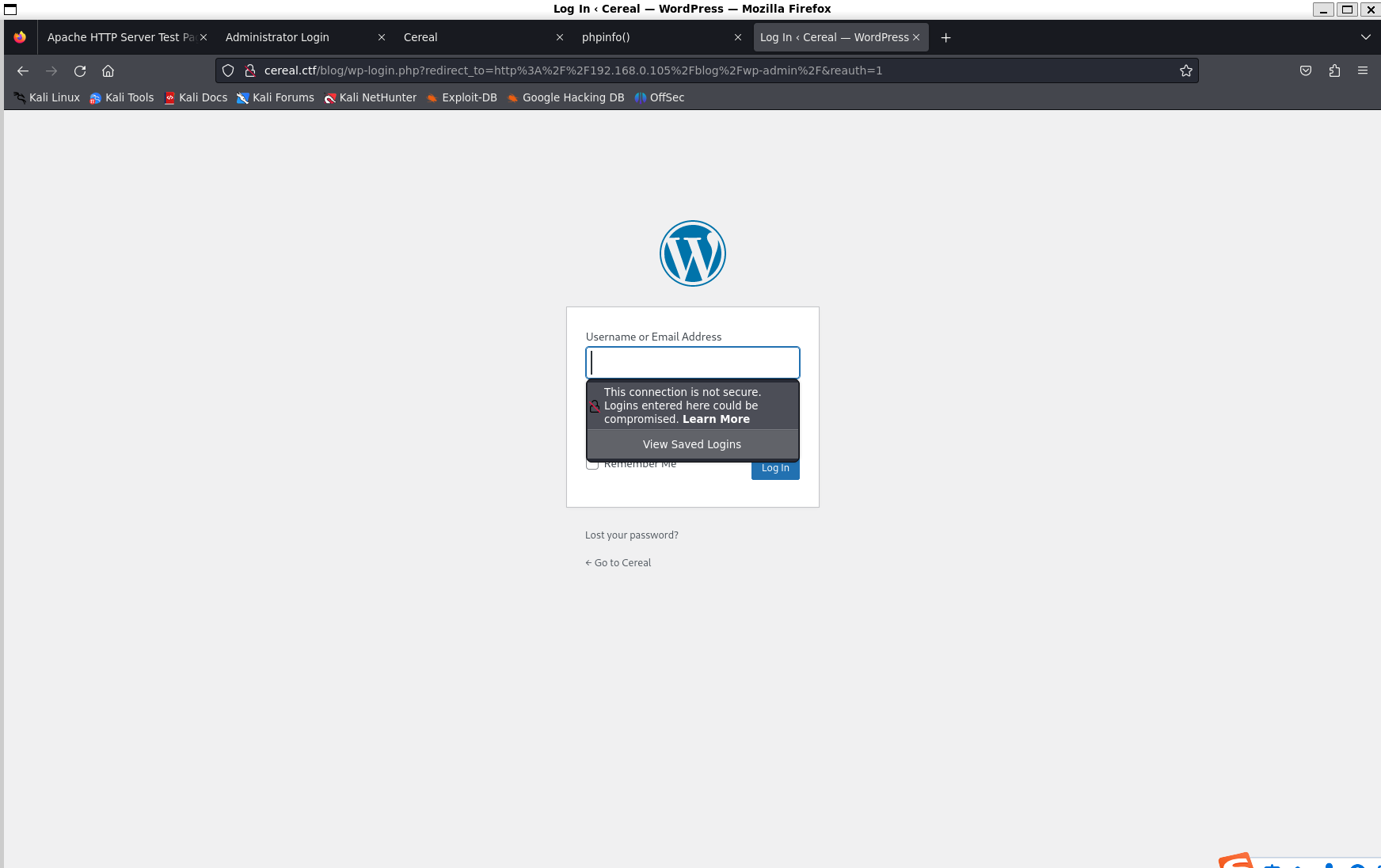Open the Kali NetHunter bookmark

370,97
